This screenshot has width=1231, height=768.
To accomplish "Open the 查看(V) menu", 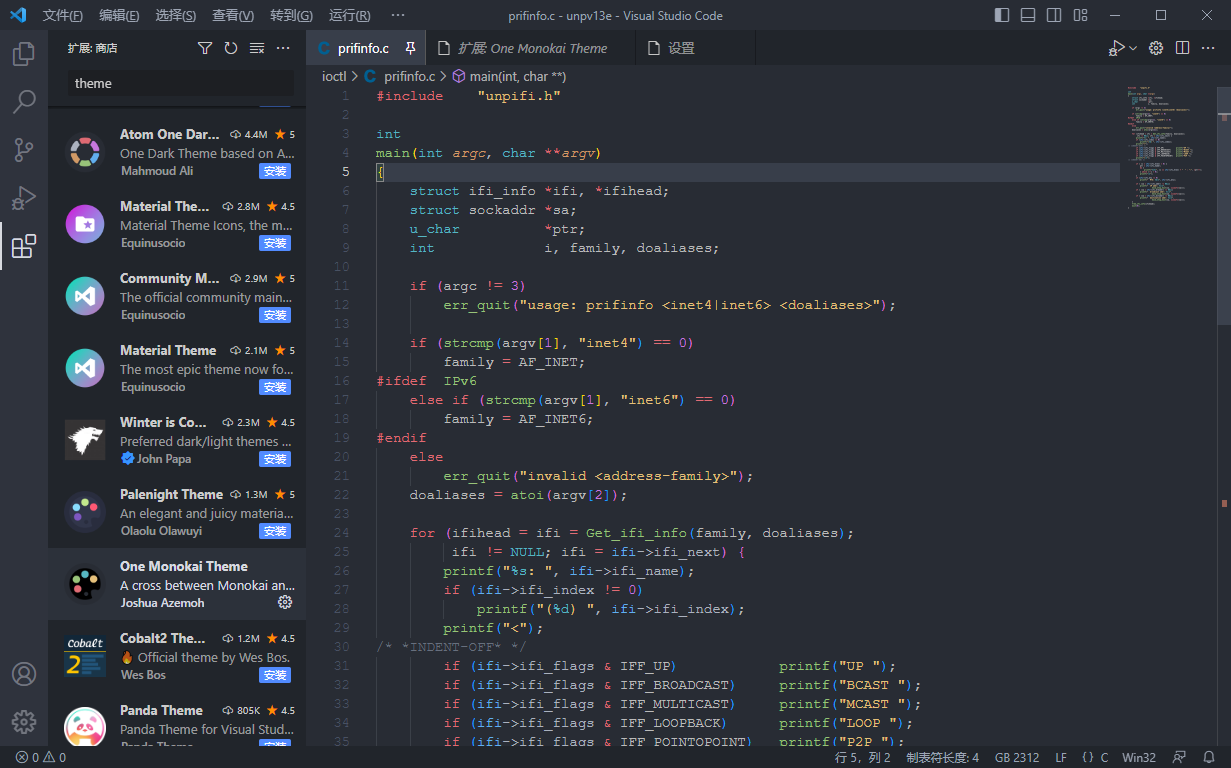I will pos(234,16).
